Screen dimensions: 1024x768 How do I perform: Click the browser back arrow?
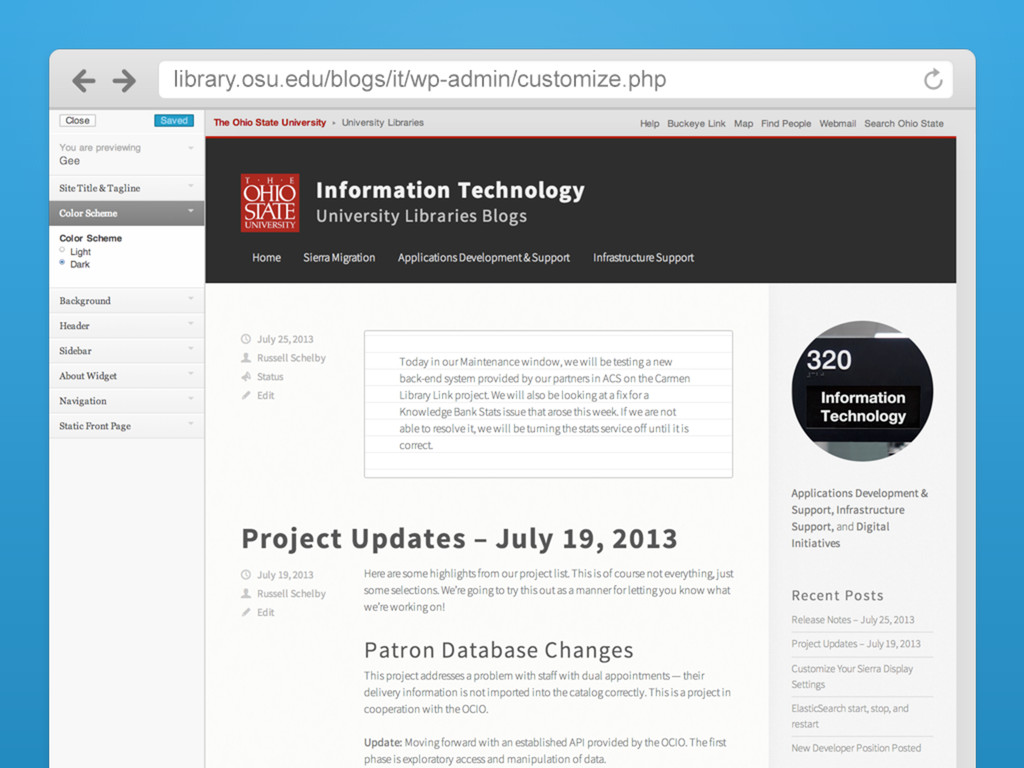[x=84, y=80]
